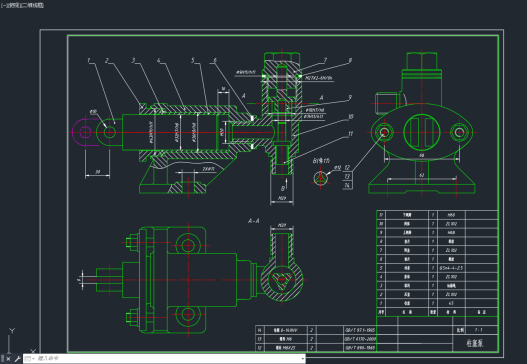Select balloon number 10 leader text

click(x=351, y=117)
